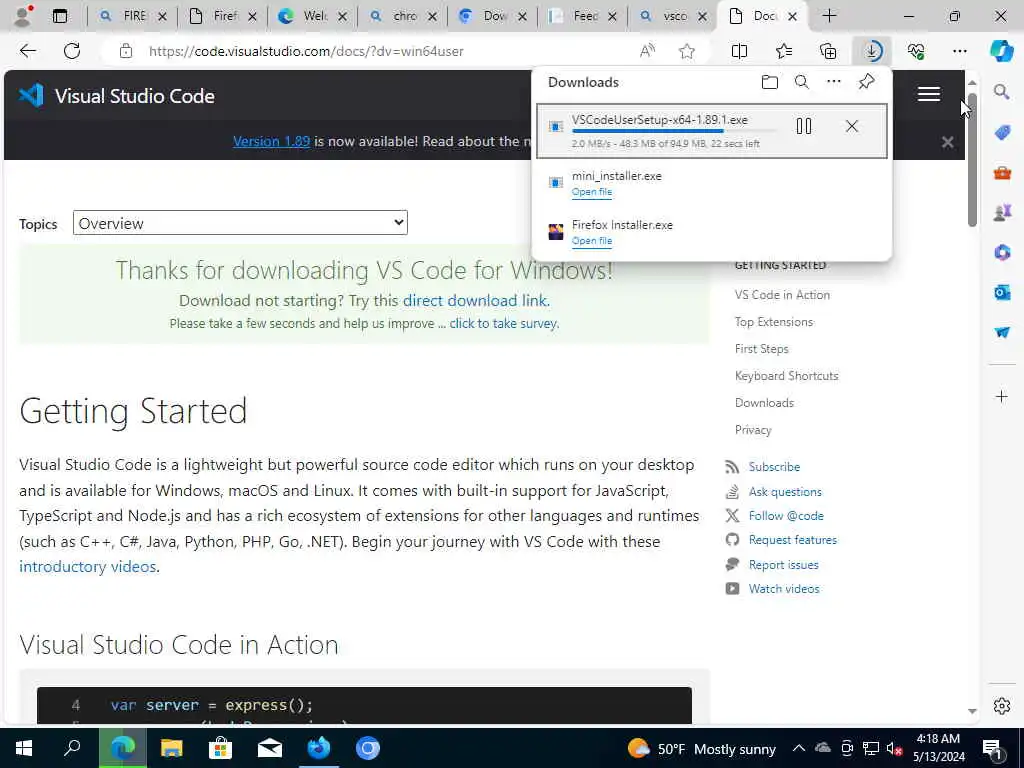Open Collections icon in toolbar

coord(828,51)
